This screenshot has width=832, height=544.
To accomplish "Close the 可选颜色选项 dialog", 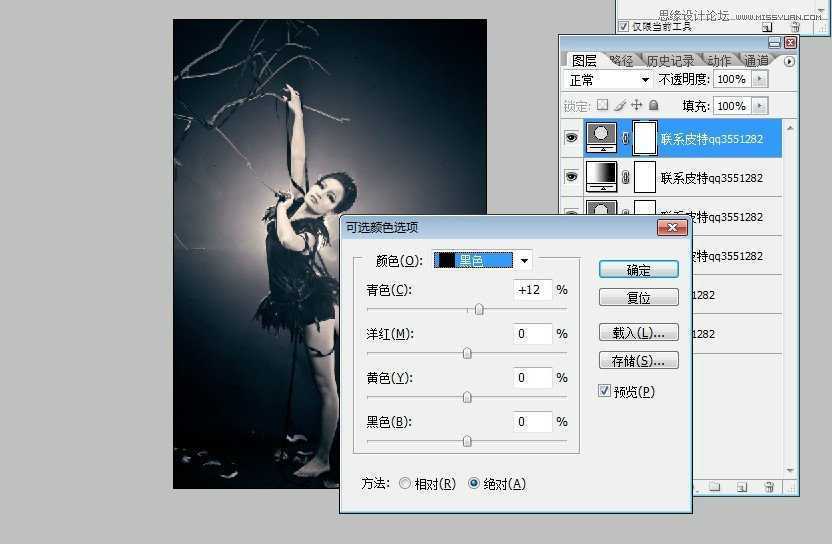I will click(x=672, y=228).
